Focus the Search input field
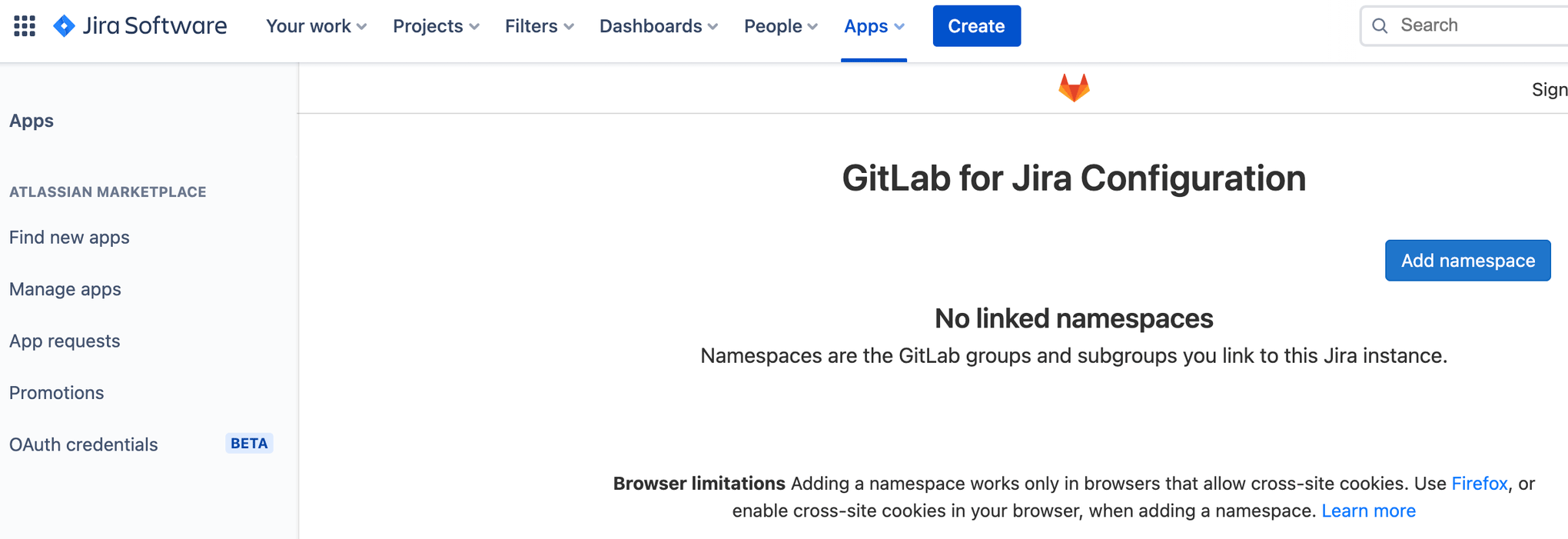 click(x=1476, y=26)
